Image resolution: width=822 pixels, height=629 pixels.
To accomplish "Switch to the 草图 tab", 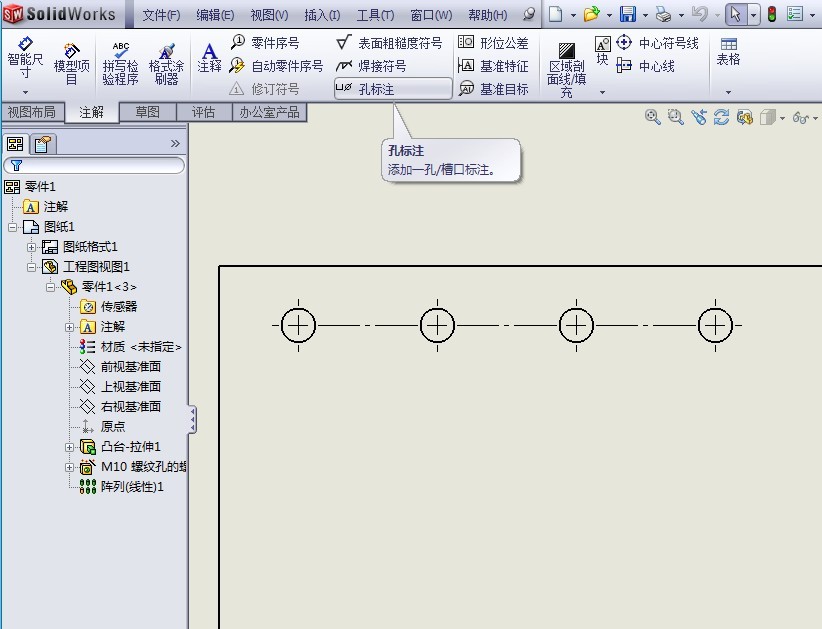I will 148,112.
